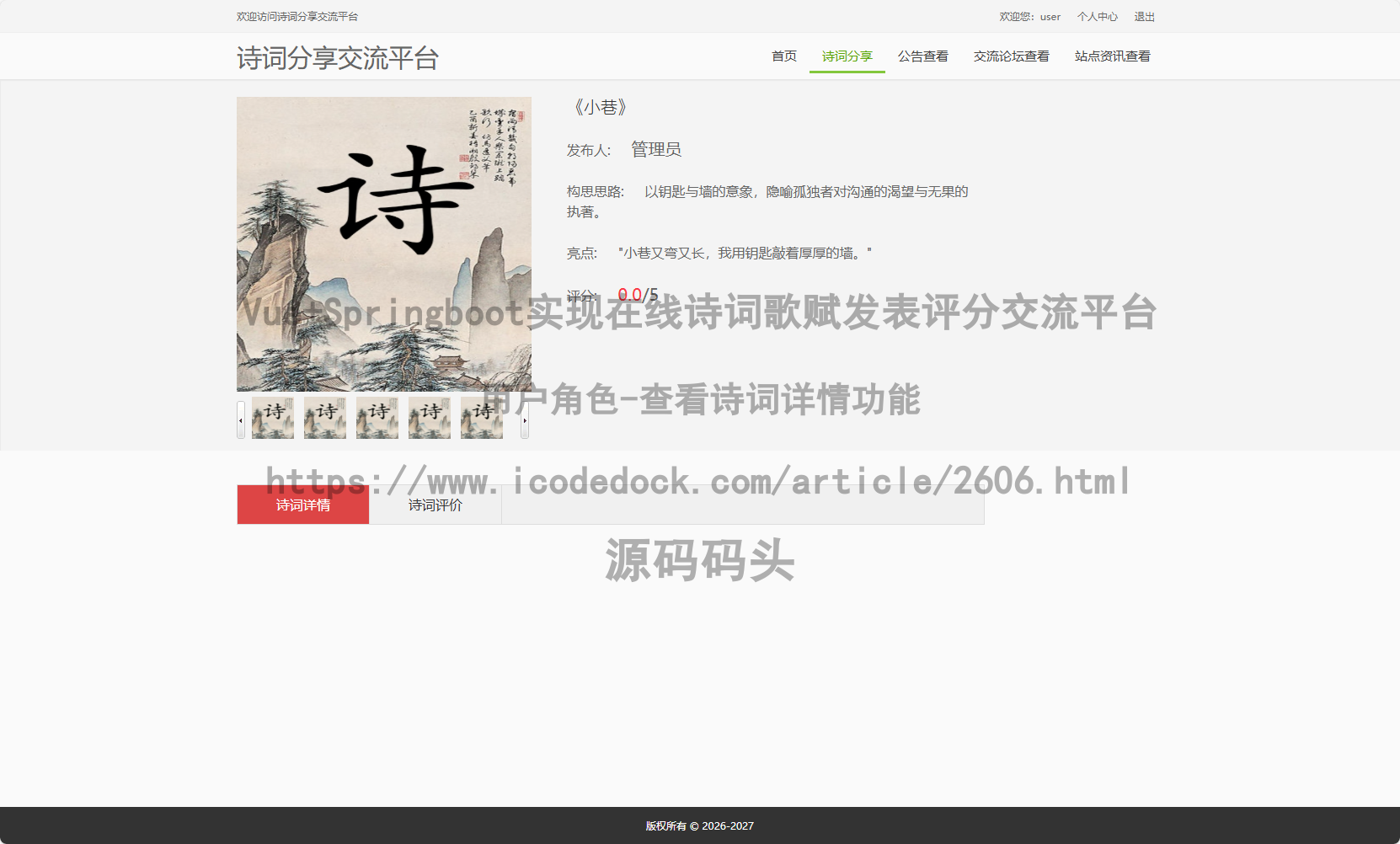
Task: Click the main poem cover image
Action: pos(384,245)
